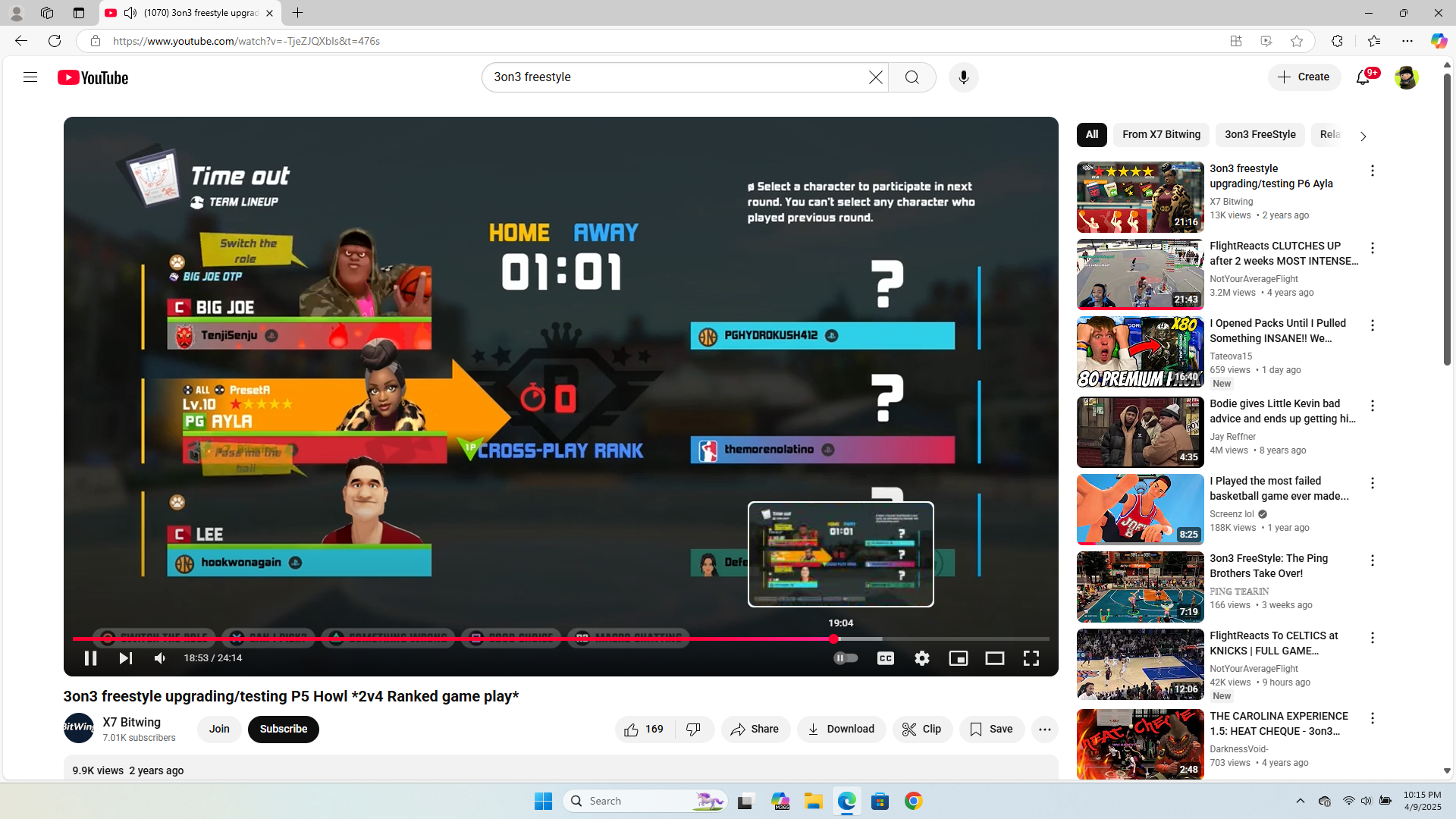Dislike the video

pyautogui.click(x=694, y=730)
